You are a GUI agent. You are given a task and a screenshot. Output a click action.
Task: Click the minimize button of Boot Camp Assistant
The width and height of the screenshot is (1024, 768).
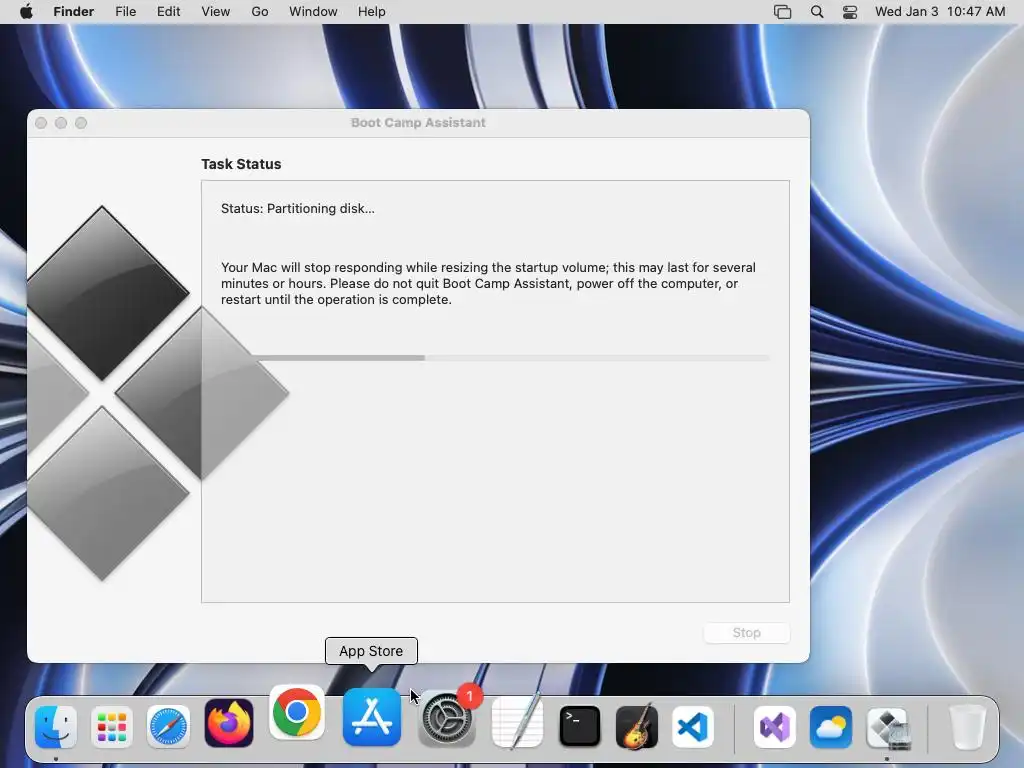61,123
